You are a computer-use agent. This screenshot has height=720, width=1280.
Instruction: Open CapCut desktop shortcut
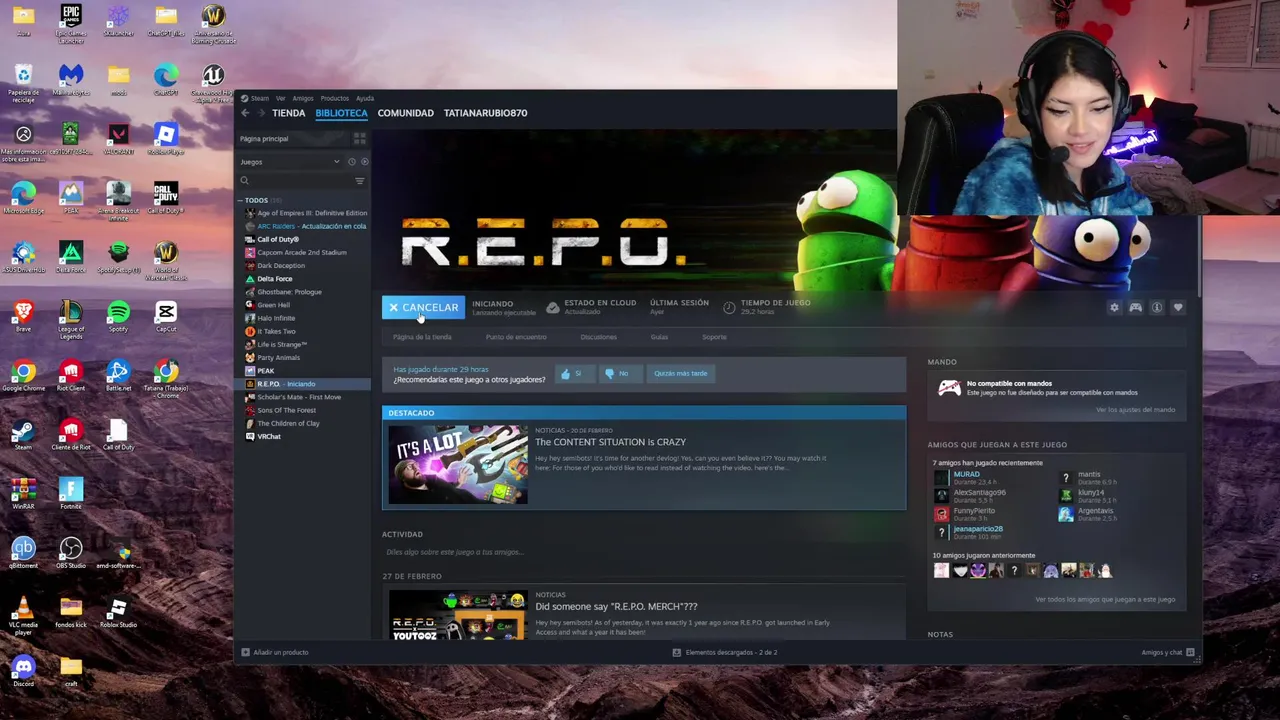(x=166, y=317)
